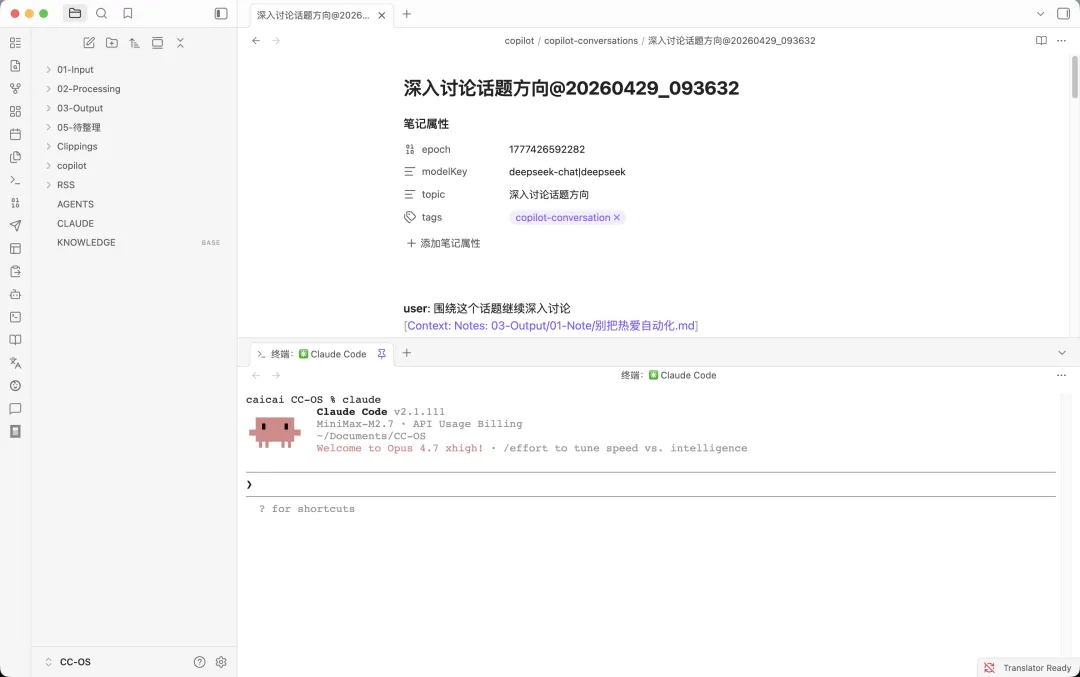Open the daily note calendar icon in ribbon
The height and width of the screenshot is (677, 1080).
click(x=14, y=134)
